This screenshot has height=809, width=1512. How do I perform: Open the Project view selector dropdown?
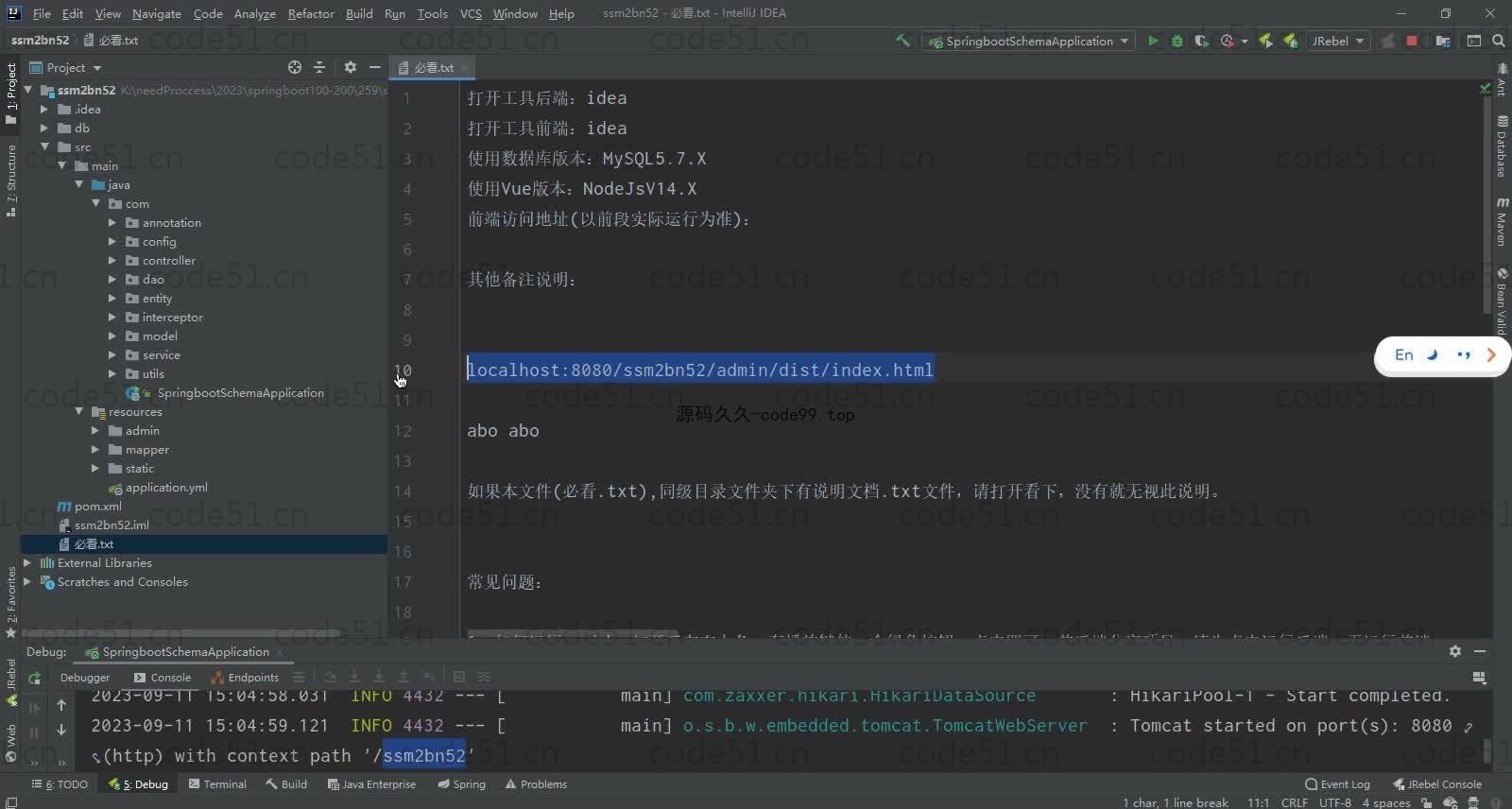[x=65, y=67]
